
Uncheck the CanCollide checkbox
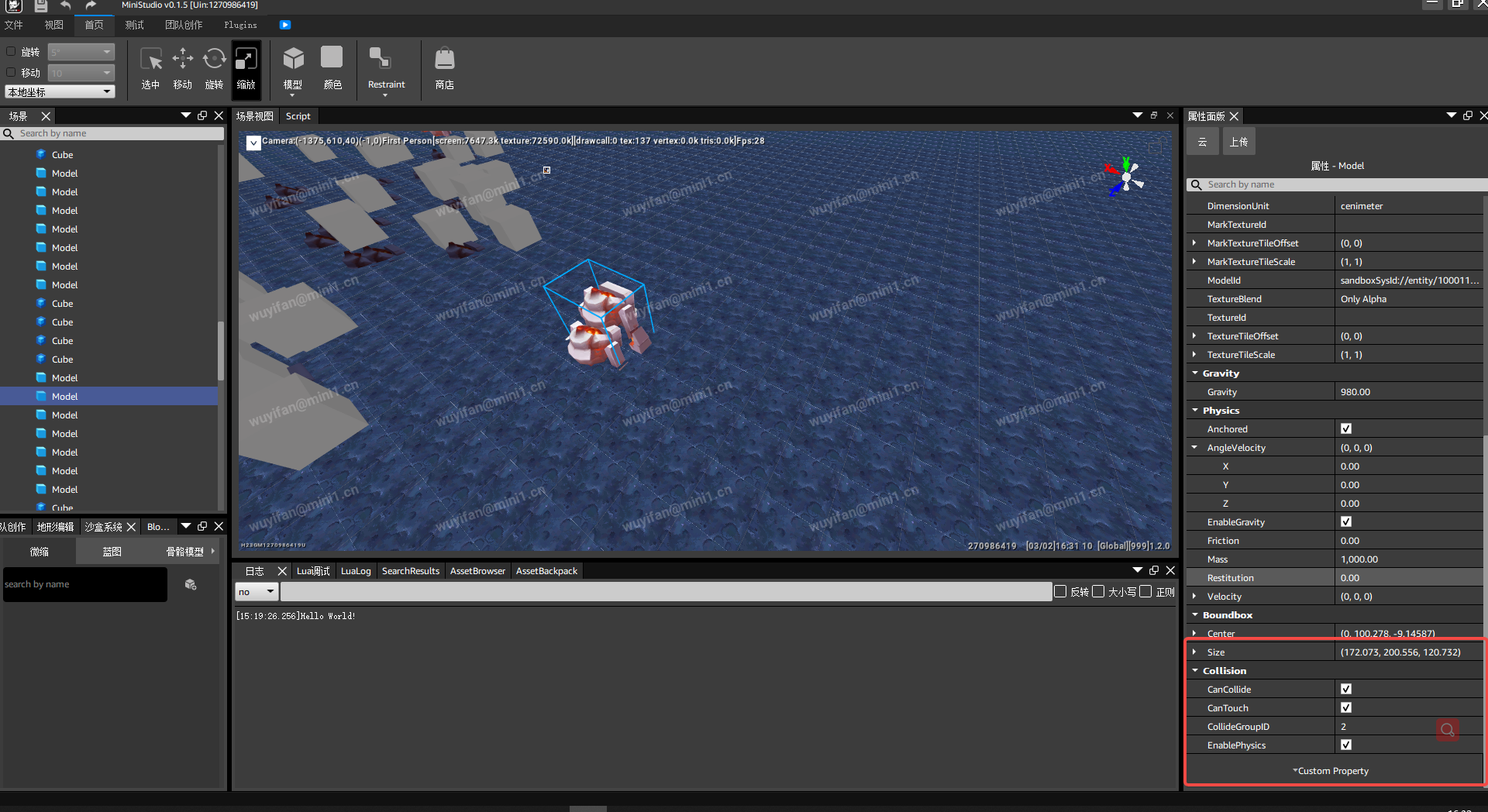(1346, 689)
